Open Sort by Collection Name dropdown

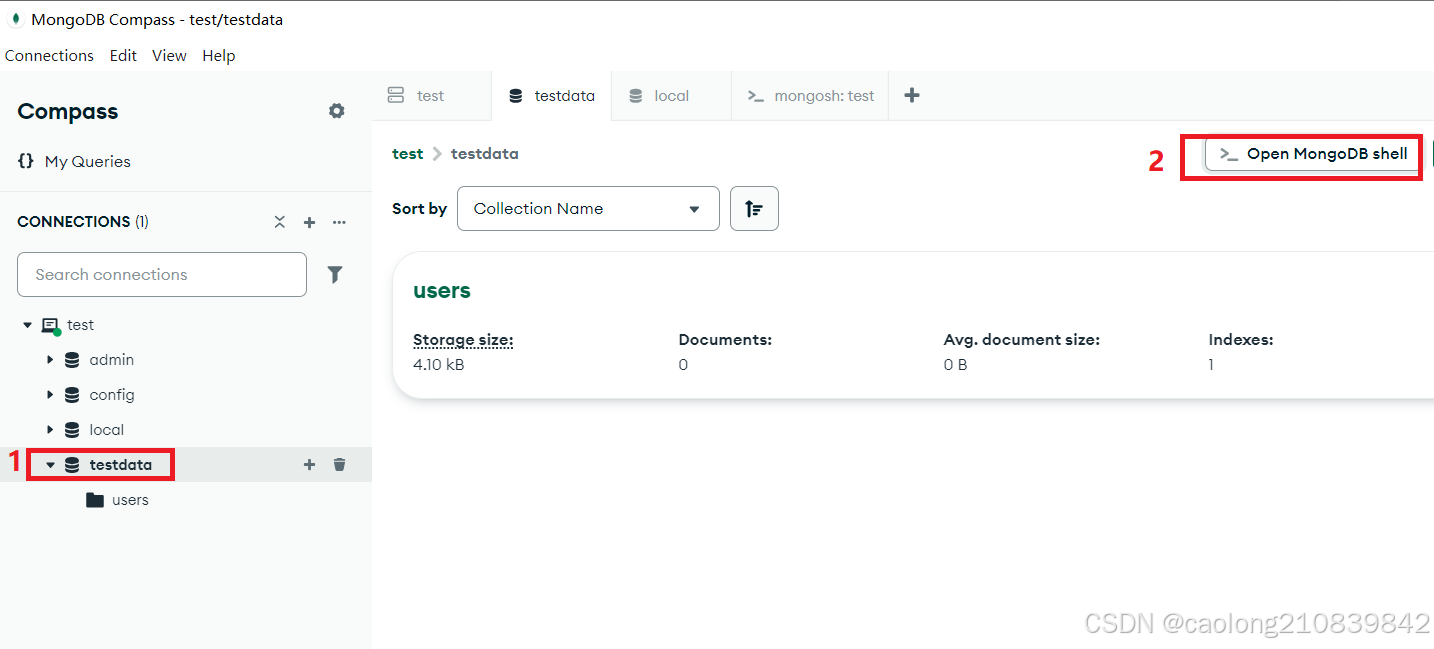point(588,208)
